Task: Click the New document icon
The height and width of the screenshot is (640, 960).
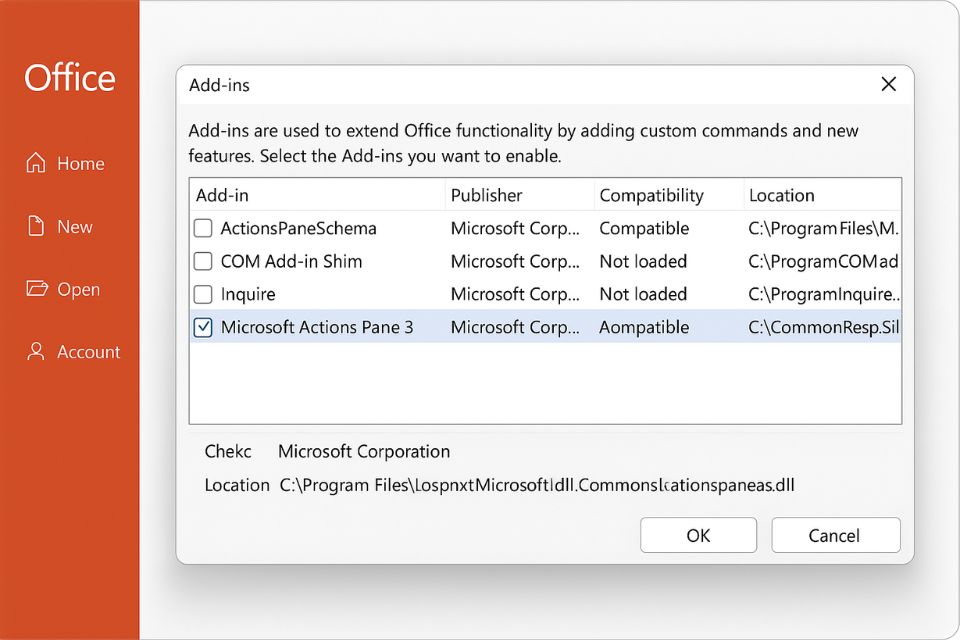Action: (x=36, y=226)
